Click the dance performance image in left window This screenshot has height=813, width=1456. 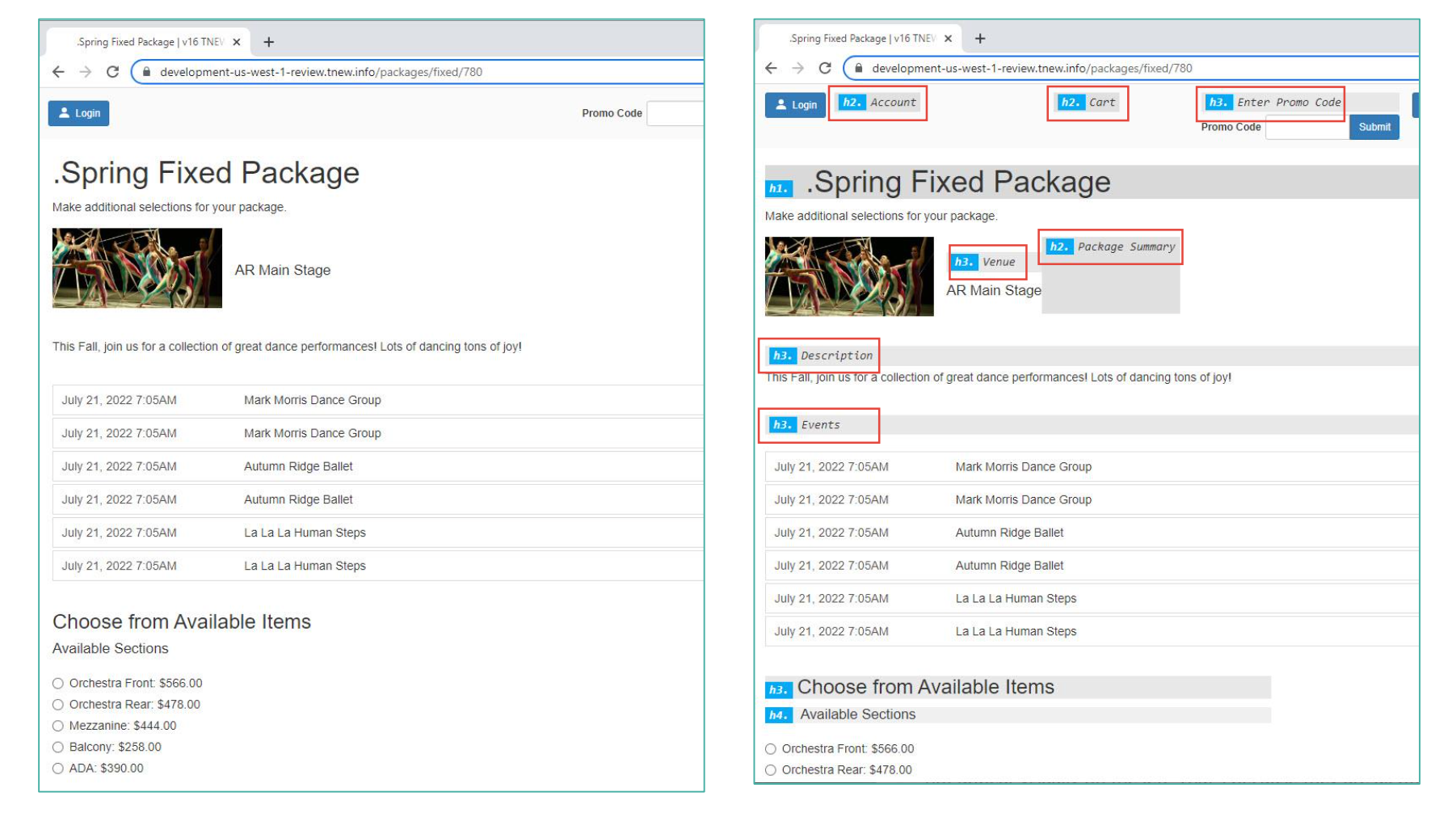pos(137,268)
